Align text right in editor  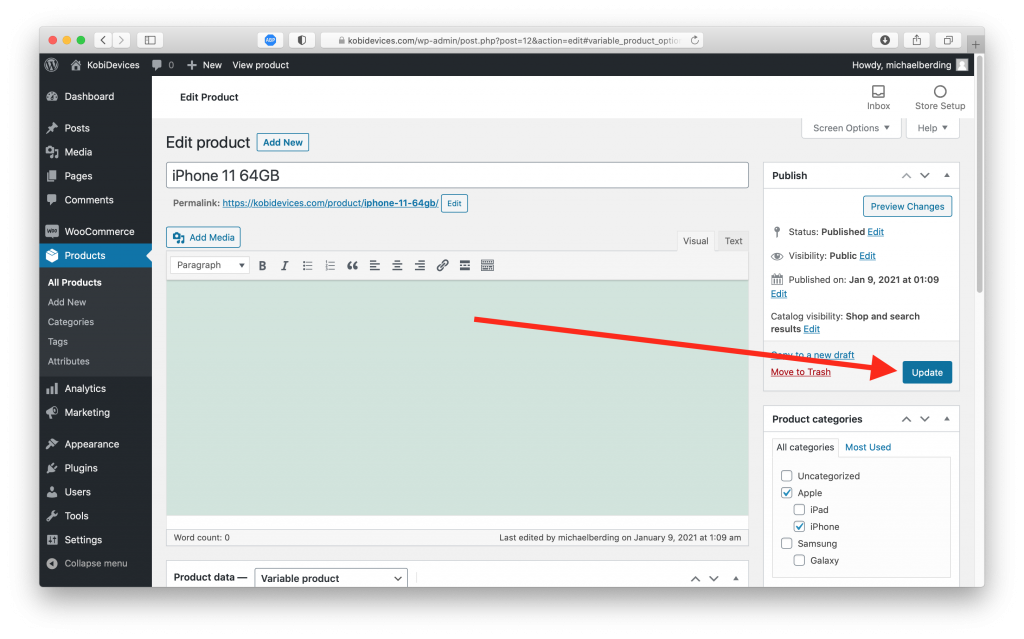pyautogui.click(x=420, y=265)
